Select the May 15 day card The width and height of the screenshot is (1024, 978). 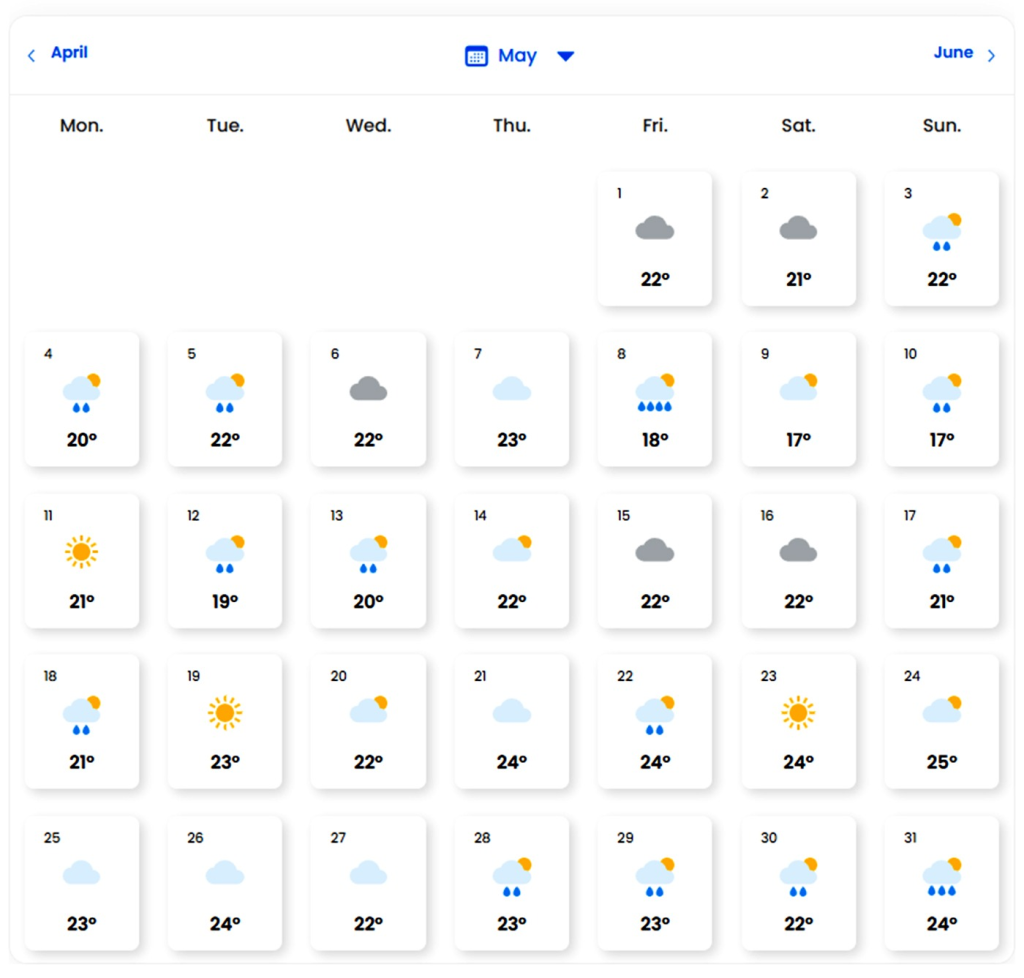tap(655, 560)
